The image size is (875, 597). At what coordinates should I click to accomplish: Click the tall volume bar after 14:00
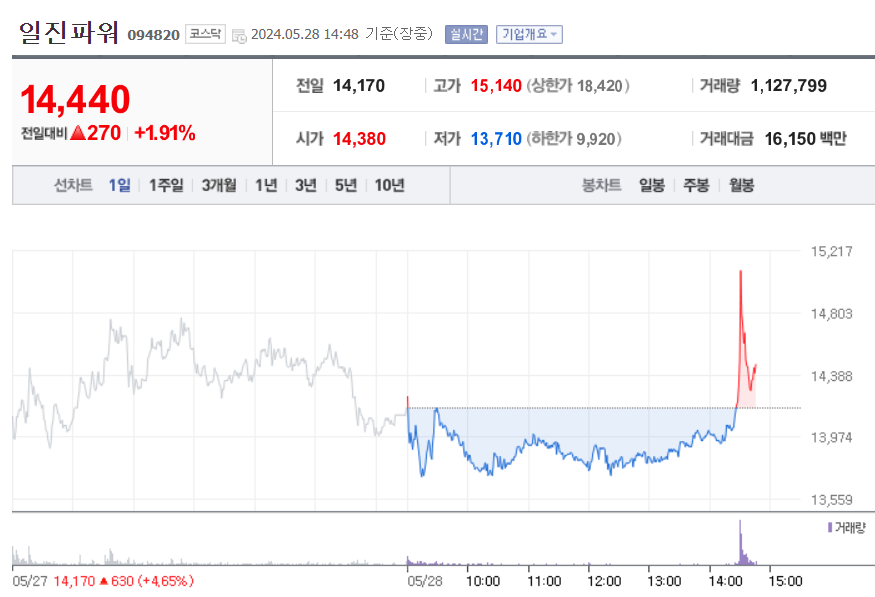tap(741, 542)
